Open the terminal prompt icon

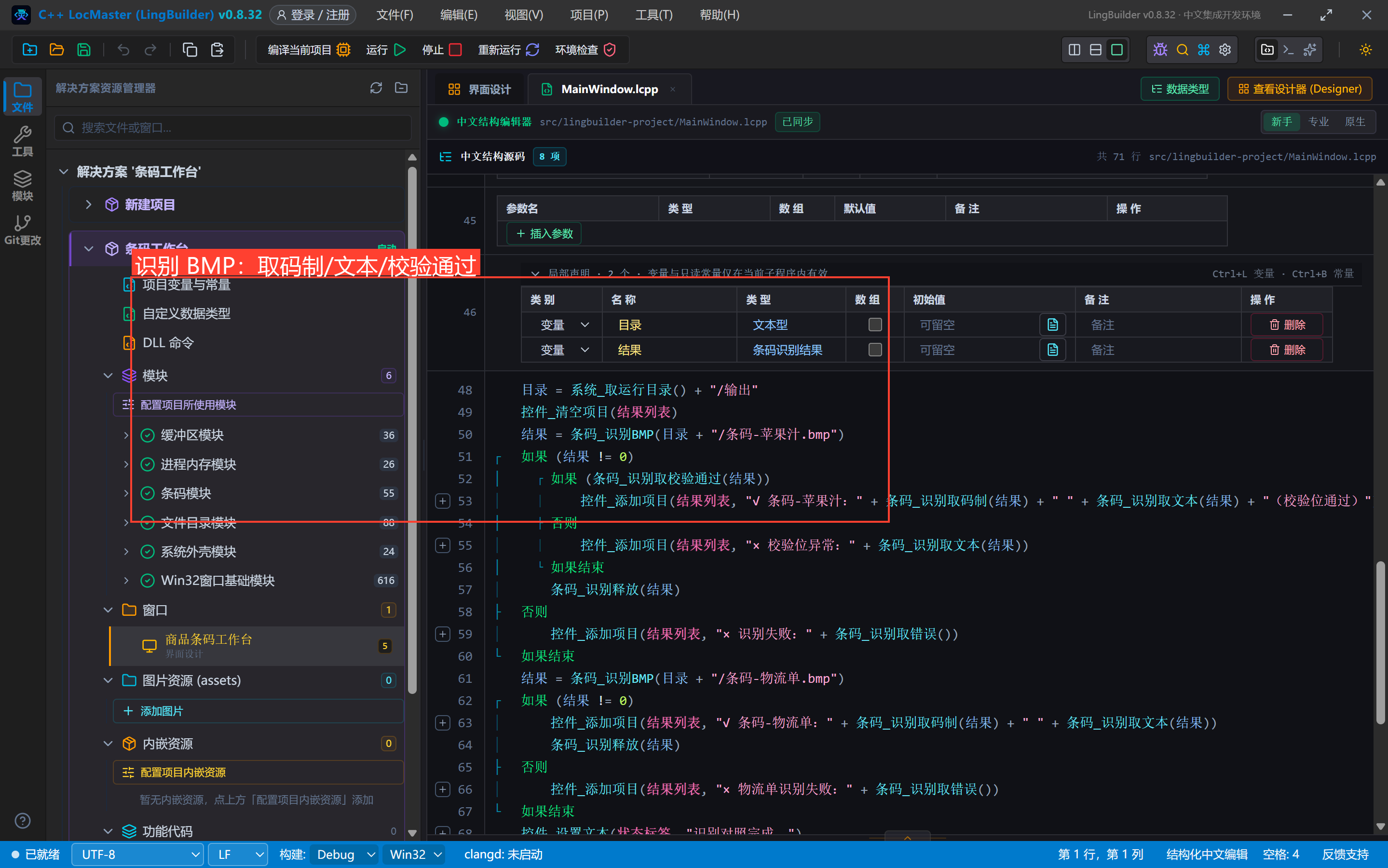1288,50
